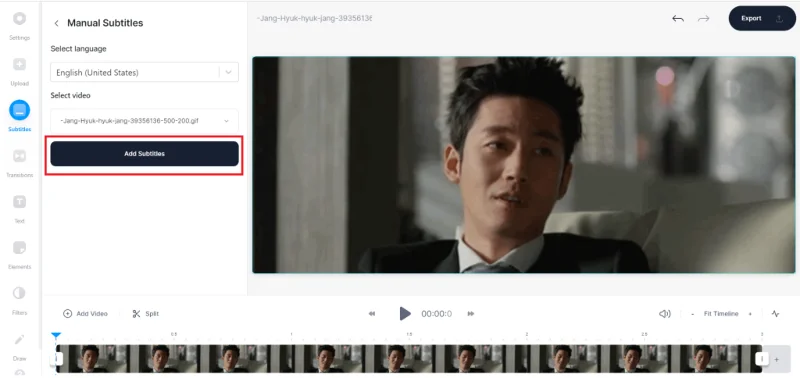The width and height of the screenshot is (800, 378).
Task: Click the clip's right trim handle
Action: click(x=762, y=359)
